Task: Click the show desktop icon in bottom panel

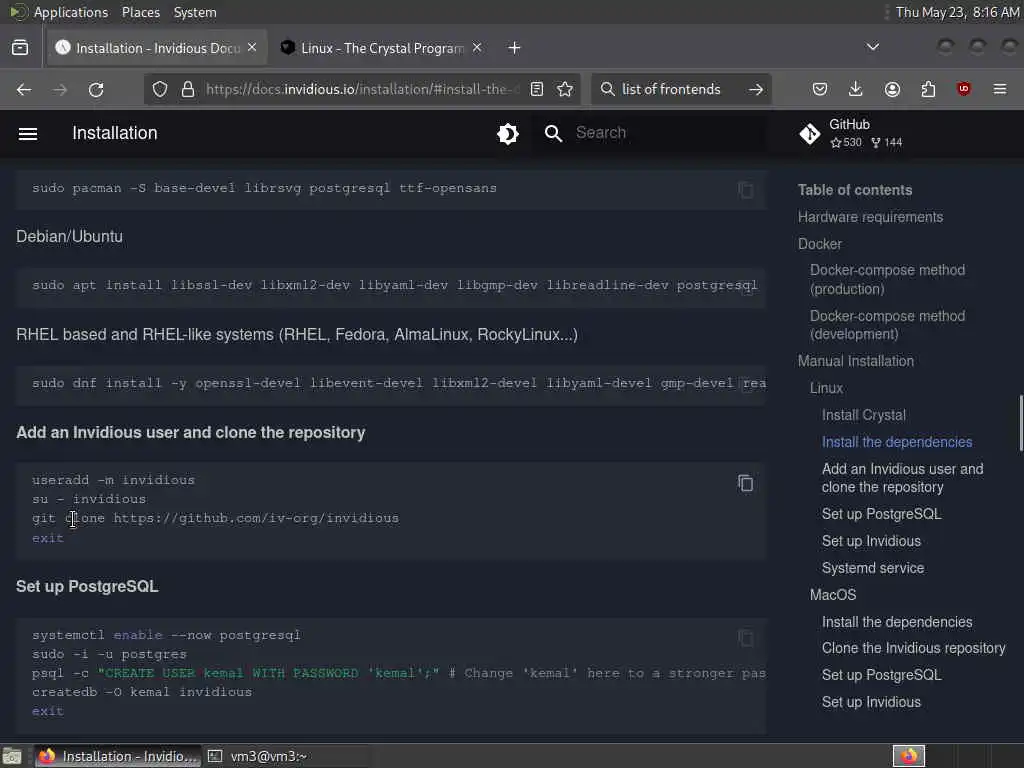Action: (x=12, y=756)
